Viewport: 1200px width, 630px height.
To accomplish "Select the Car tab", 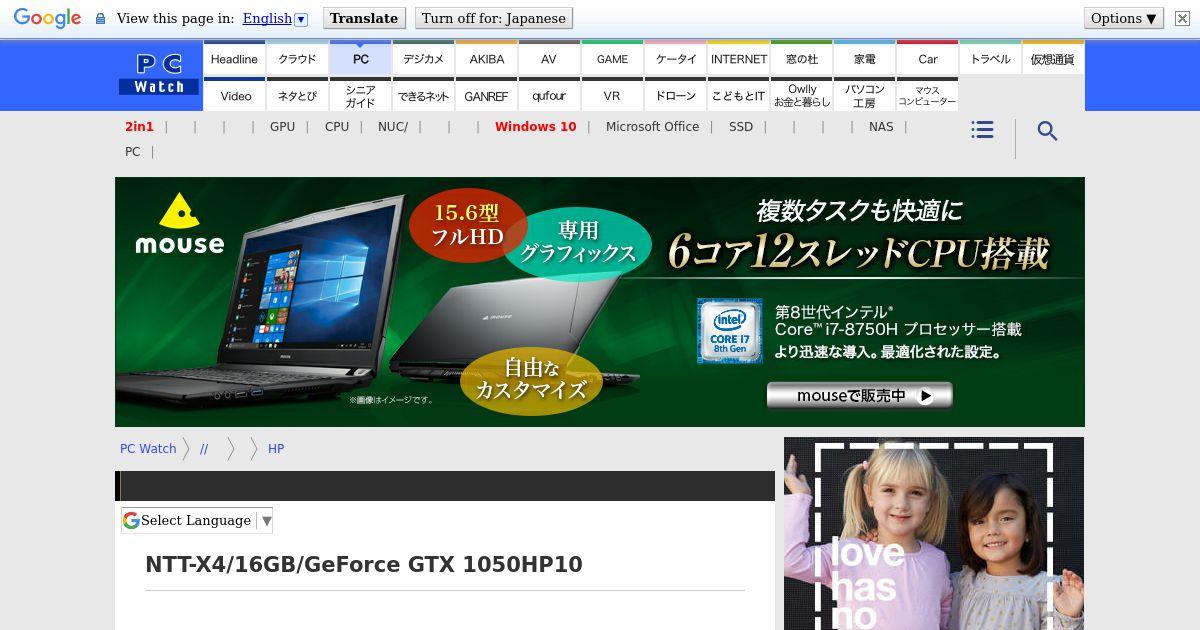I will click(x=928, y=59).
